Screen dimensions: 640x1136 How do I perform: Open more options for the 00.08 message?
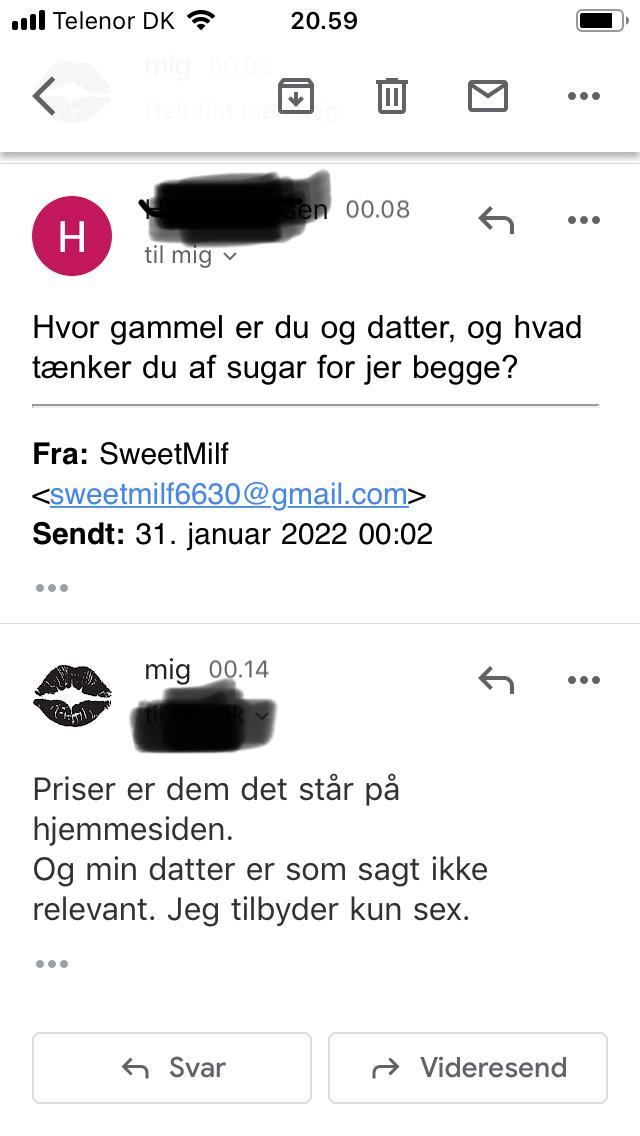(583, 220)
